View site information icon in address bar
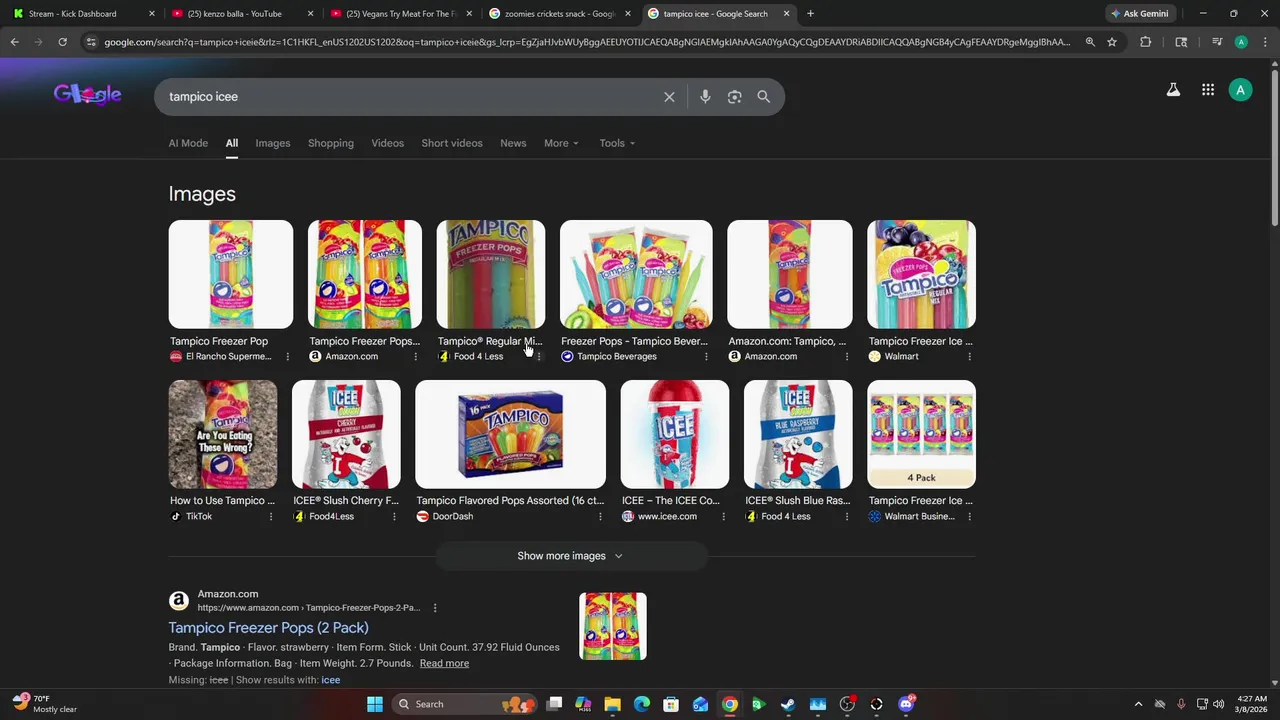Viewport: 1280px width, 720px height. pos(91,42)
